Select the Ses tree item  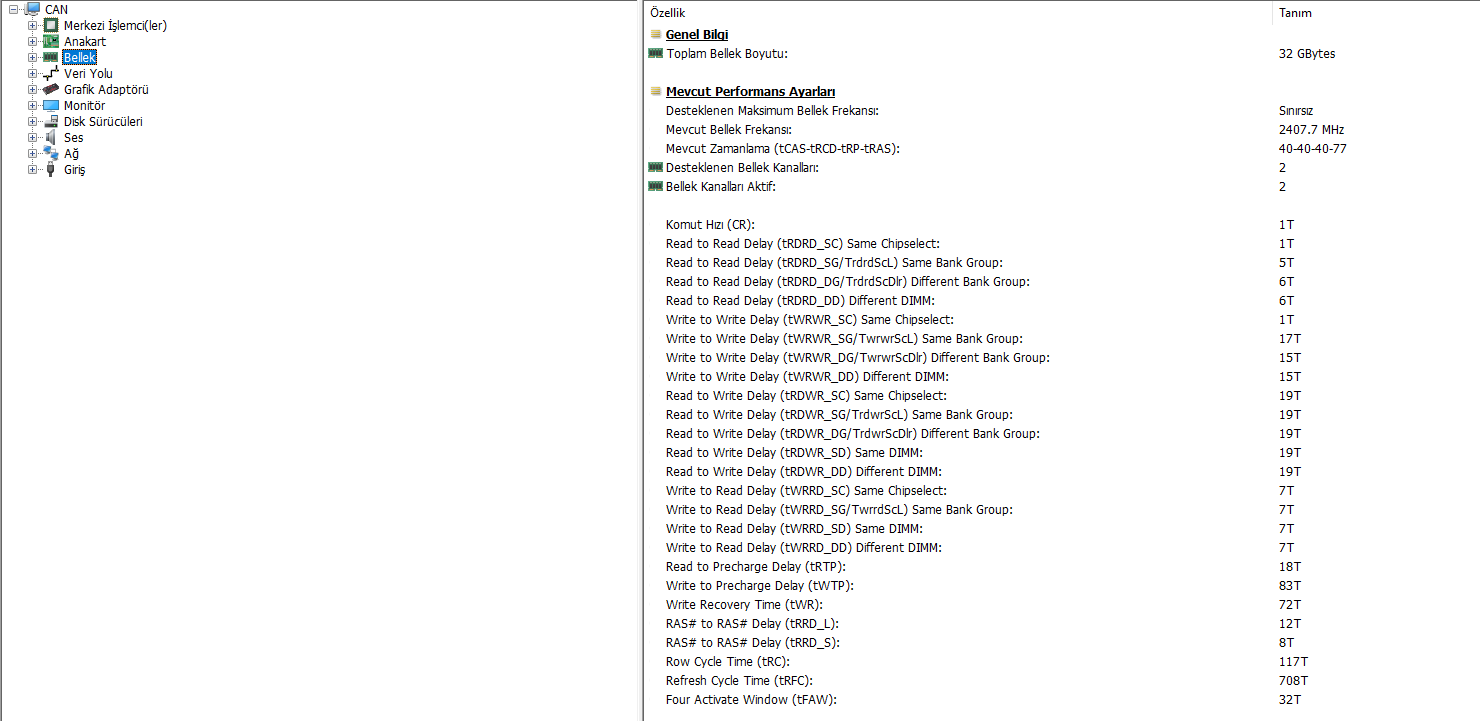coord(73,137)
